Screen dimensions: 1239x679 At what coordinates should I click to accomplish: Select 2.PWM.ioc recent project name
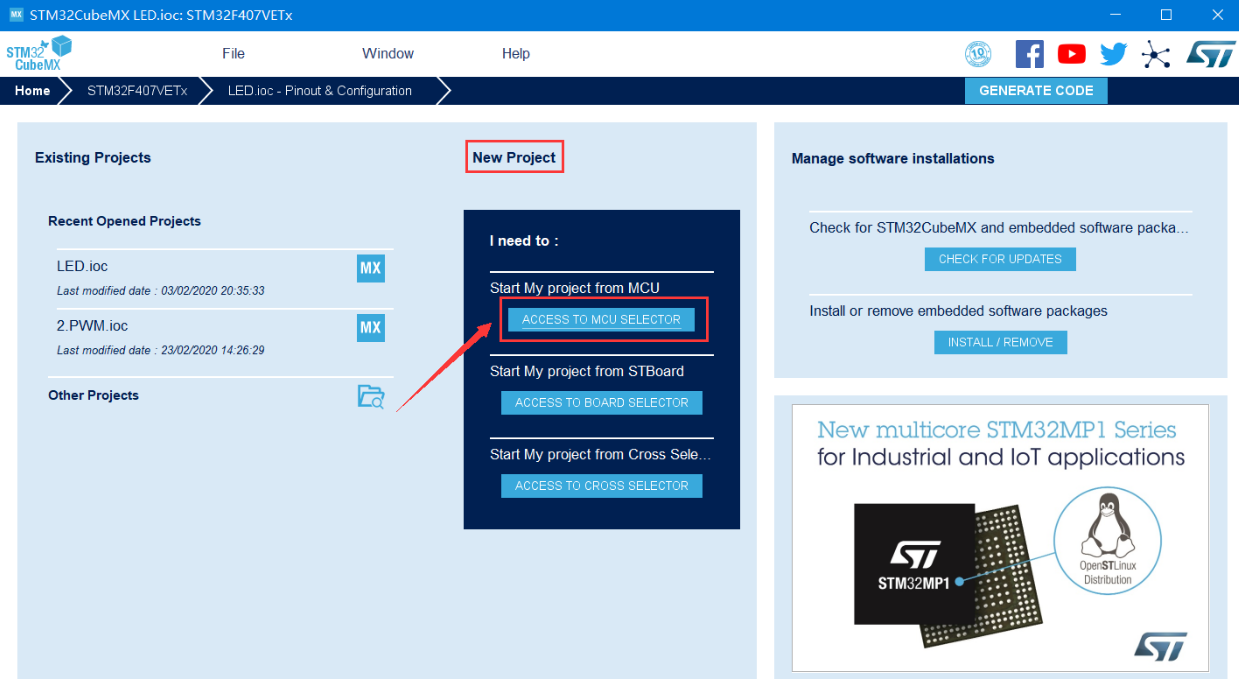click(92, 326)
